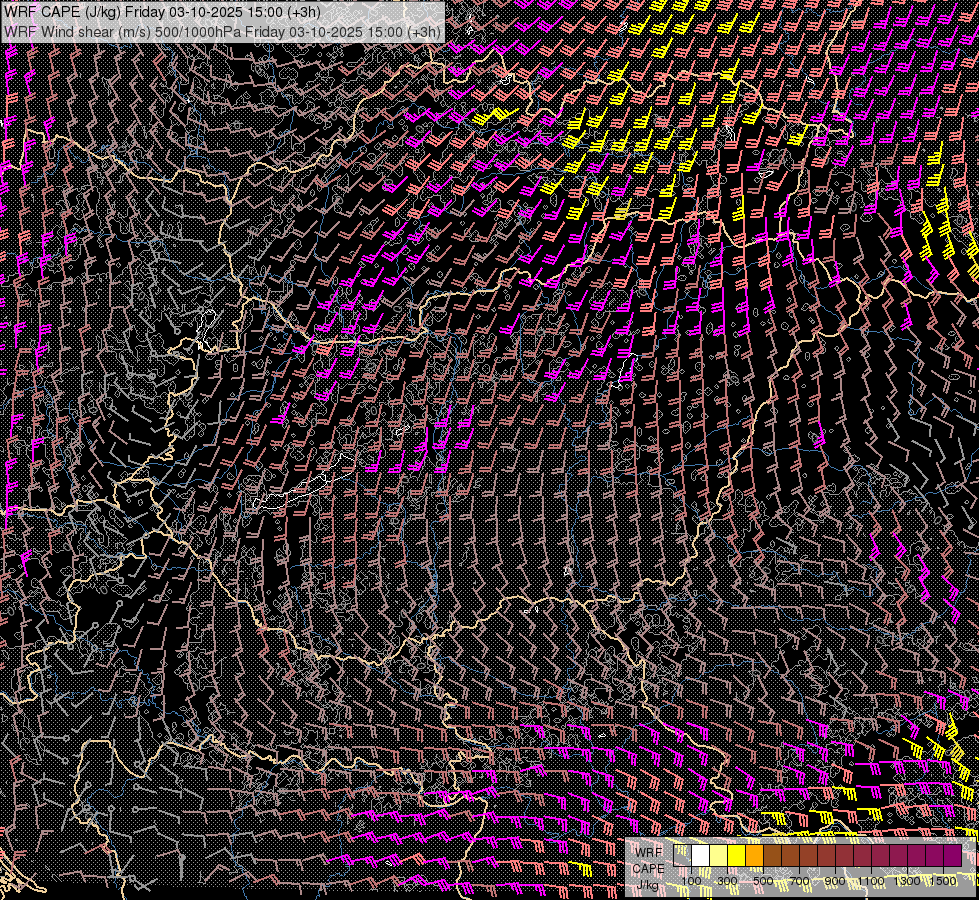Click the CAPE label in the legend
Viewport: 979px width, 900px height.
coord(649,868)
